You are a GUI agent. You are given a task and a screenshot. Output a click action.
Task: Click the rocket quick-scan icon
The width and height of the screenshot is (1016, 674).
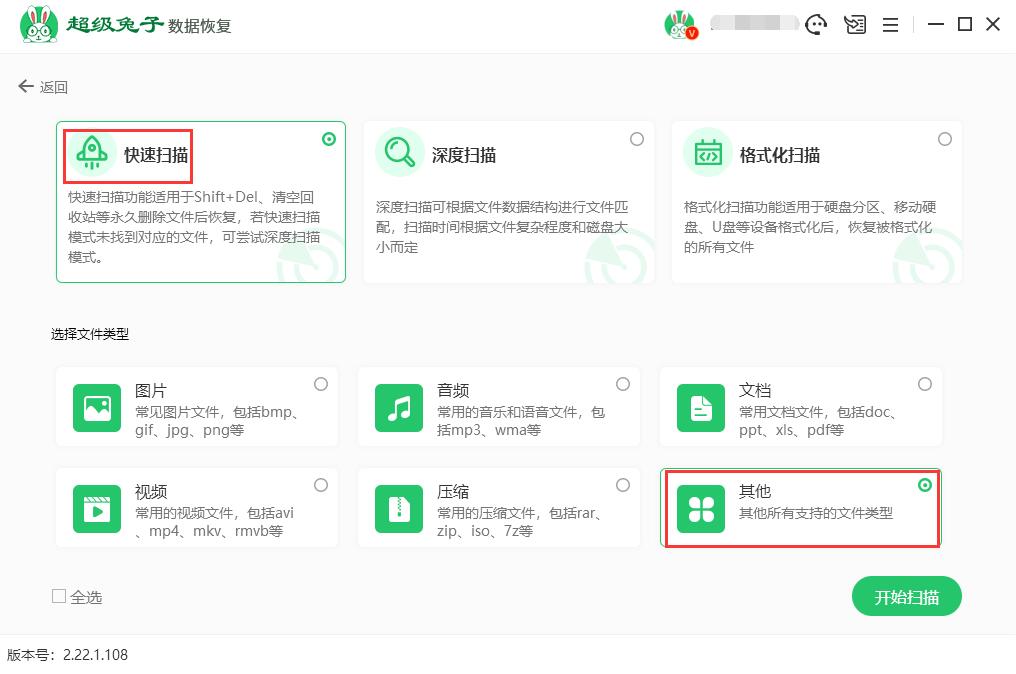(92, 153)
